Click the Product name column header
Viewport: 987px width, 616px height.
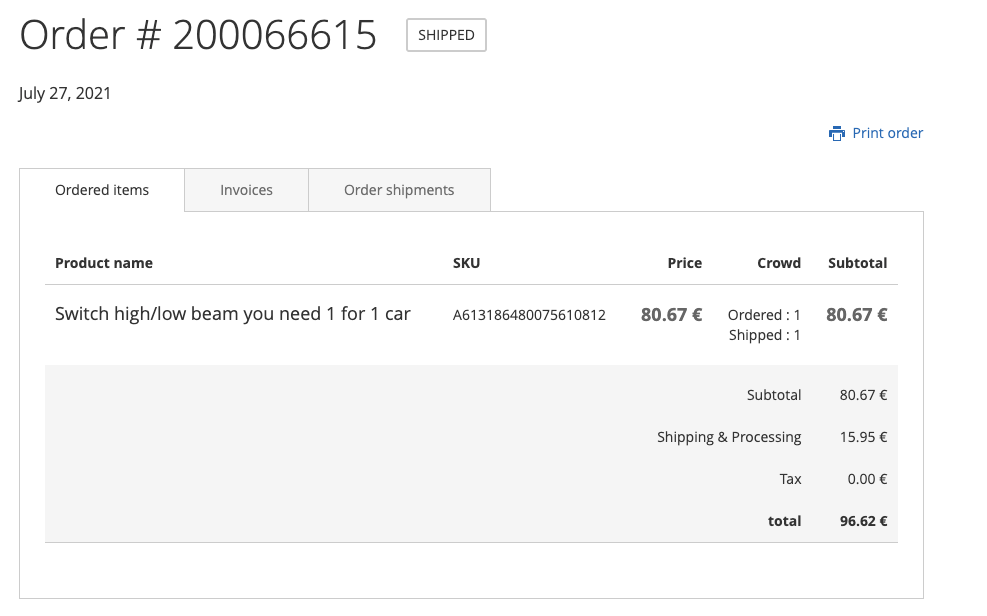pyautogui.click(x=104, y=263)
